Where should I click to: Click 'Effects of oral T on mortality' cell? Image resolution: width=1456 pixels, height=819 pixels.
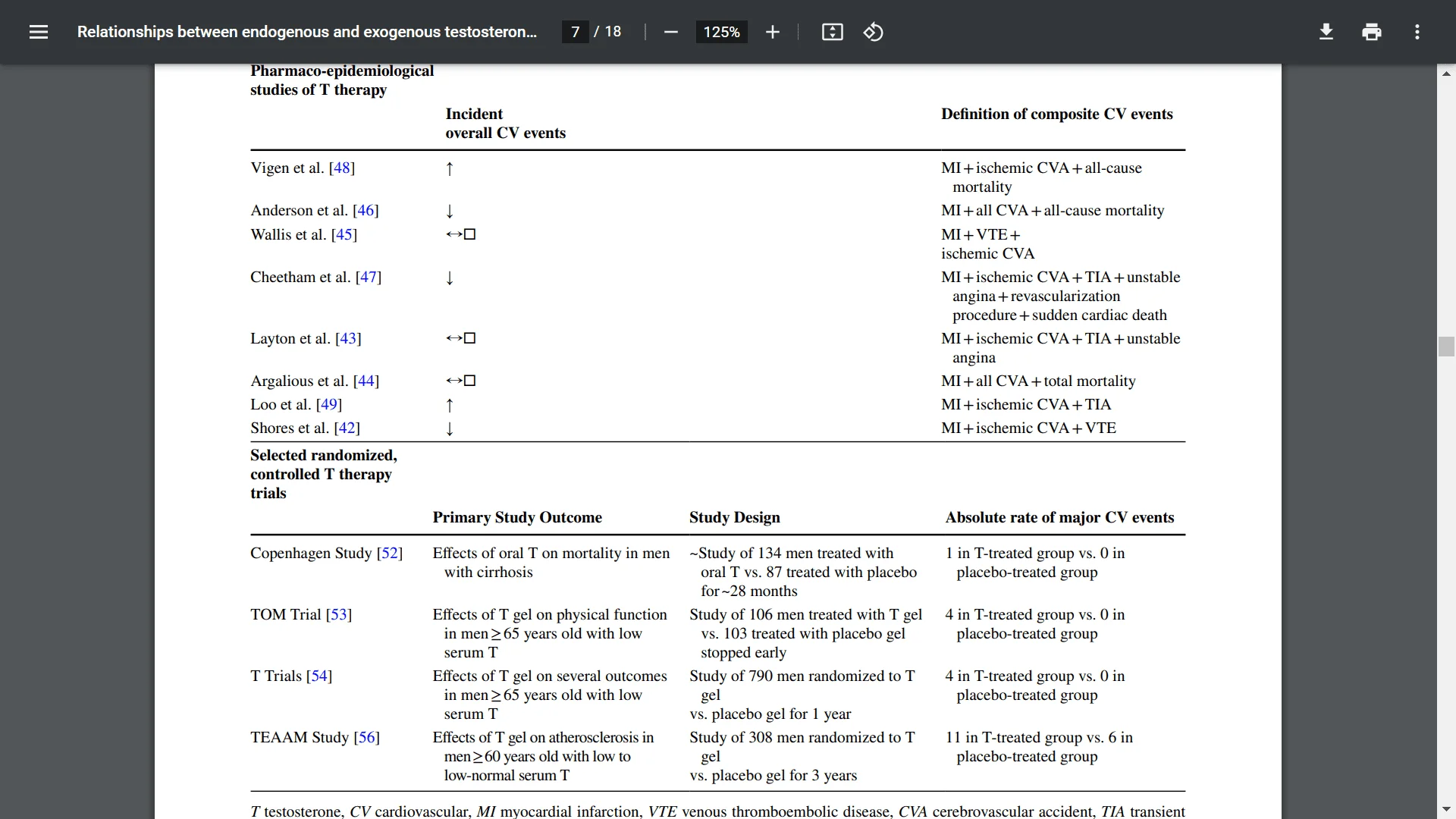[x=551, y=562]
